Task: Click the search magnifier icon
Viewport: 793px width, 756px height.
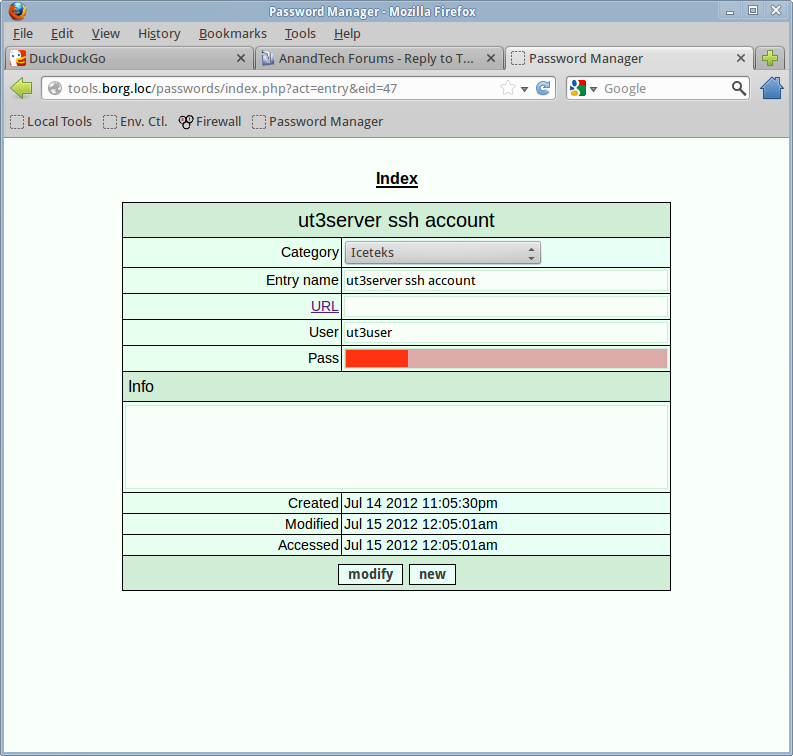Action: click(x=738, y=89)
